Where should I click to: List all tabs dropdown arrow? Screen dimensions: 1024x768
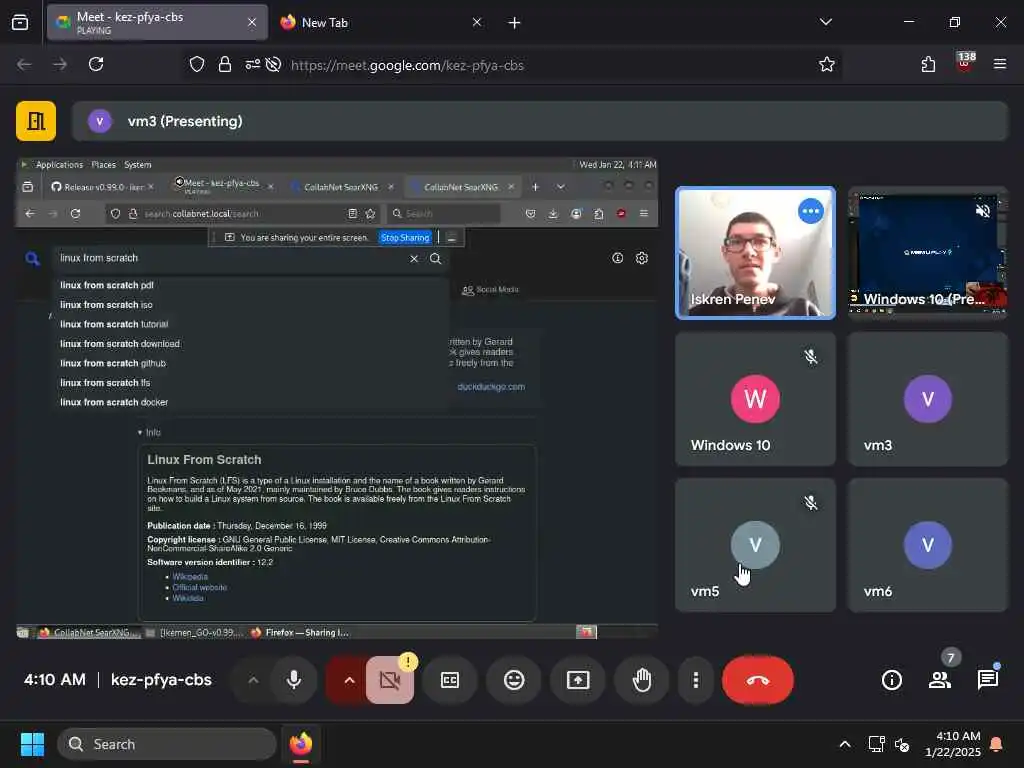825,22
